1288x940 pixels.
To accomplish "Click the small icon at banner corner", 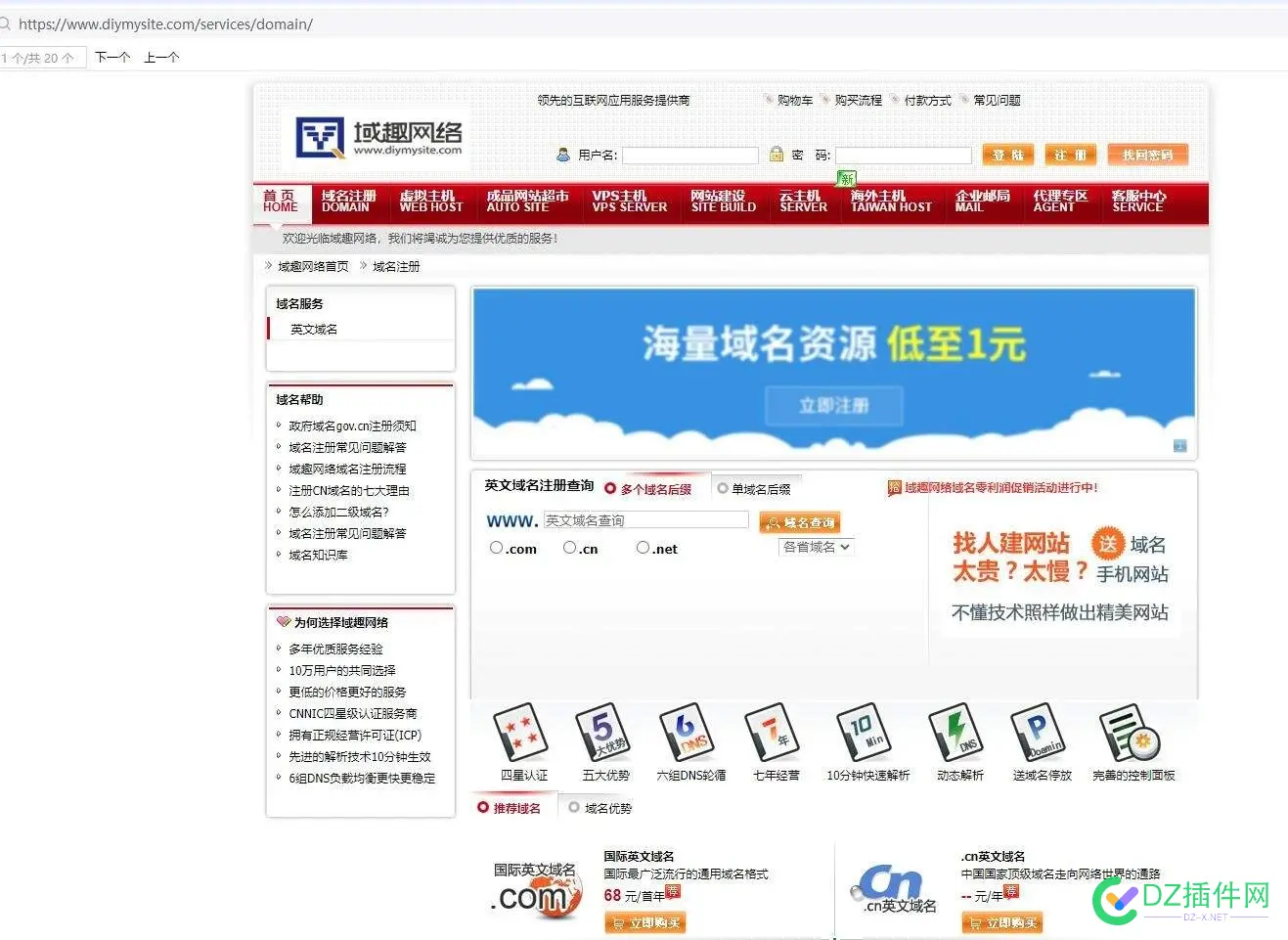I will pos(1180,446).
